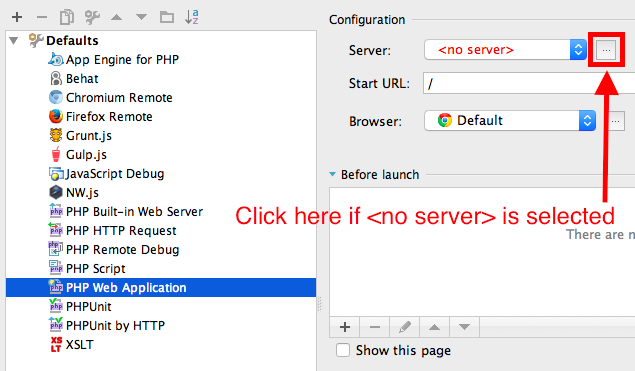Open browser settings ellipsis button
Image resolution: width=635 pixels, height=371 pixels.
tap(615, 121)
